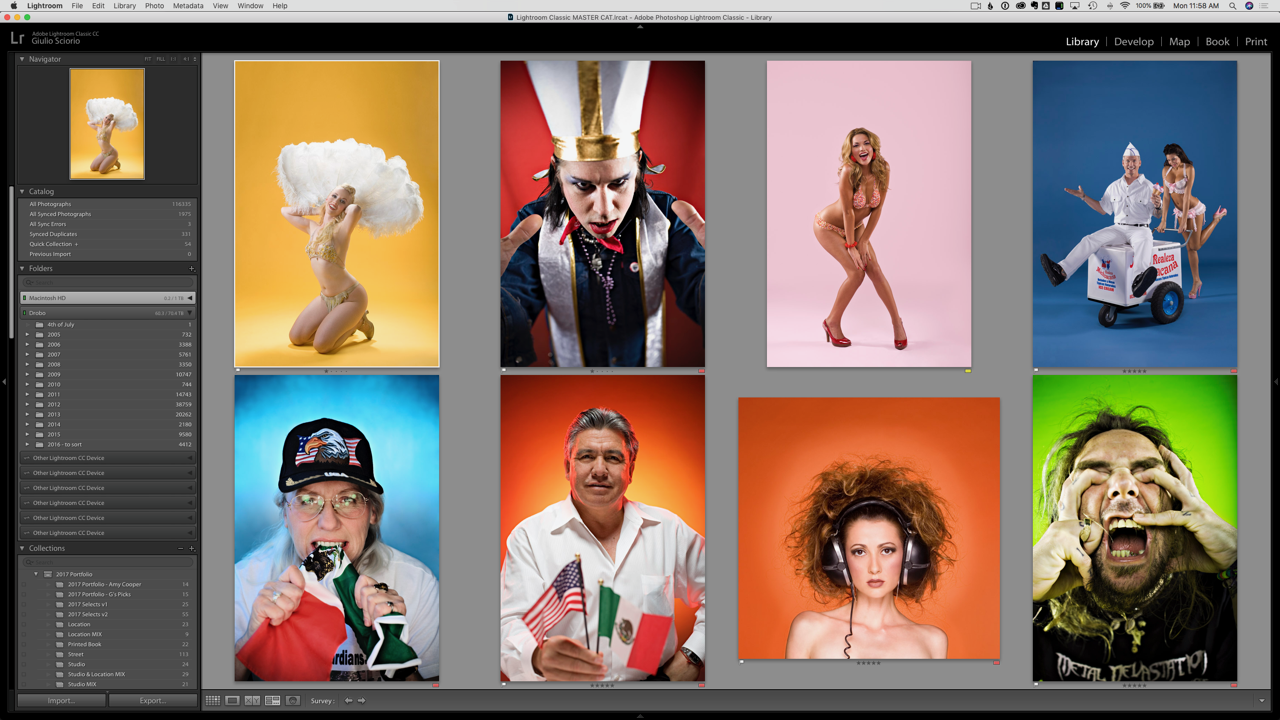Viewport: 1280px width, 720px height.
Task: Click the Export button
Action: click(x=152, y=701)
